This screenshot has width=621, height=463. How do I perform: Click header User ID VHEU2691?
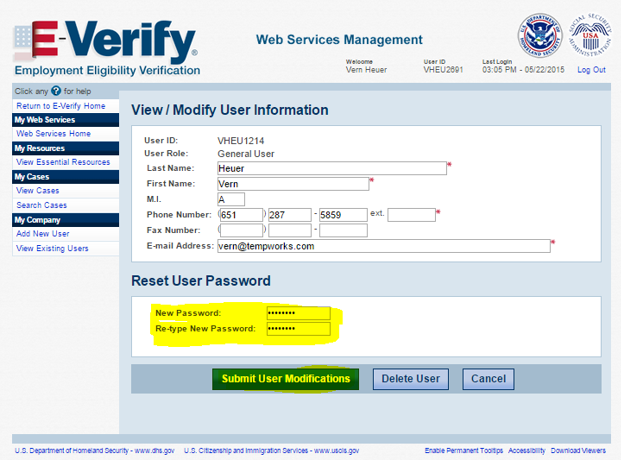tap(443, 70)
